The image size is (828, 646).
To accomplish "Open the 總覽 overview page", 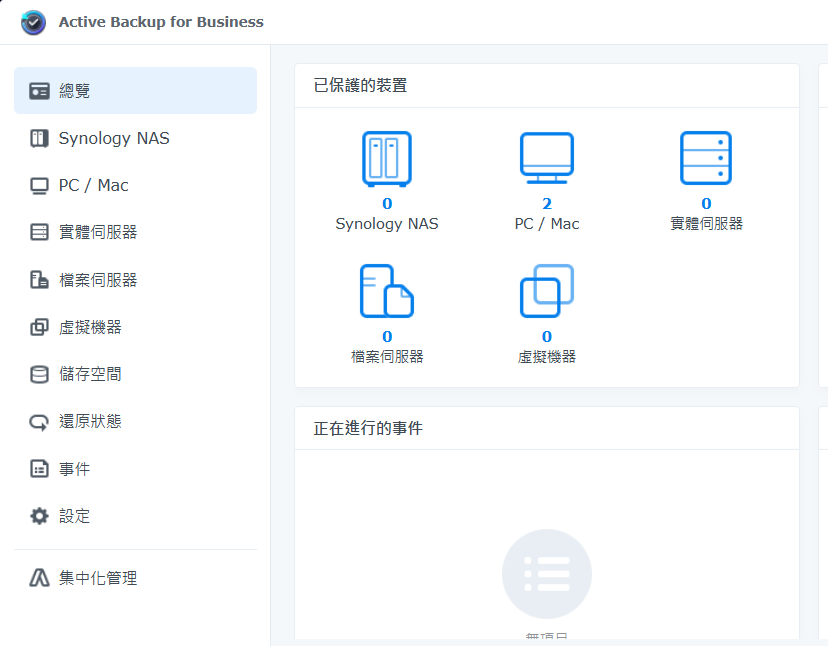I will 135,90.
